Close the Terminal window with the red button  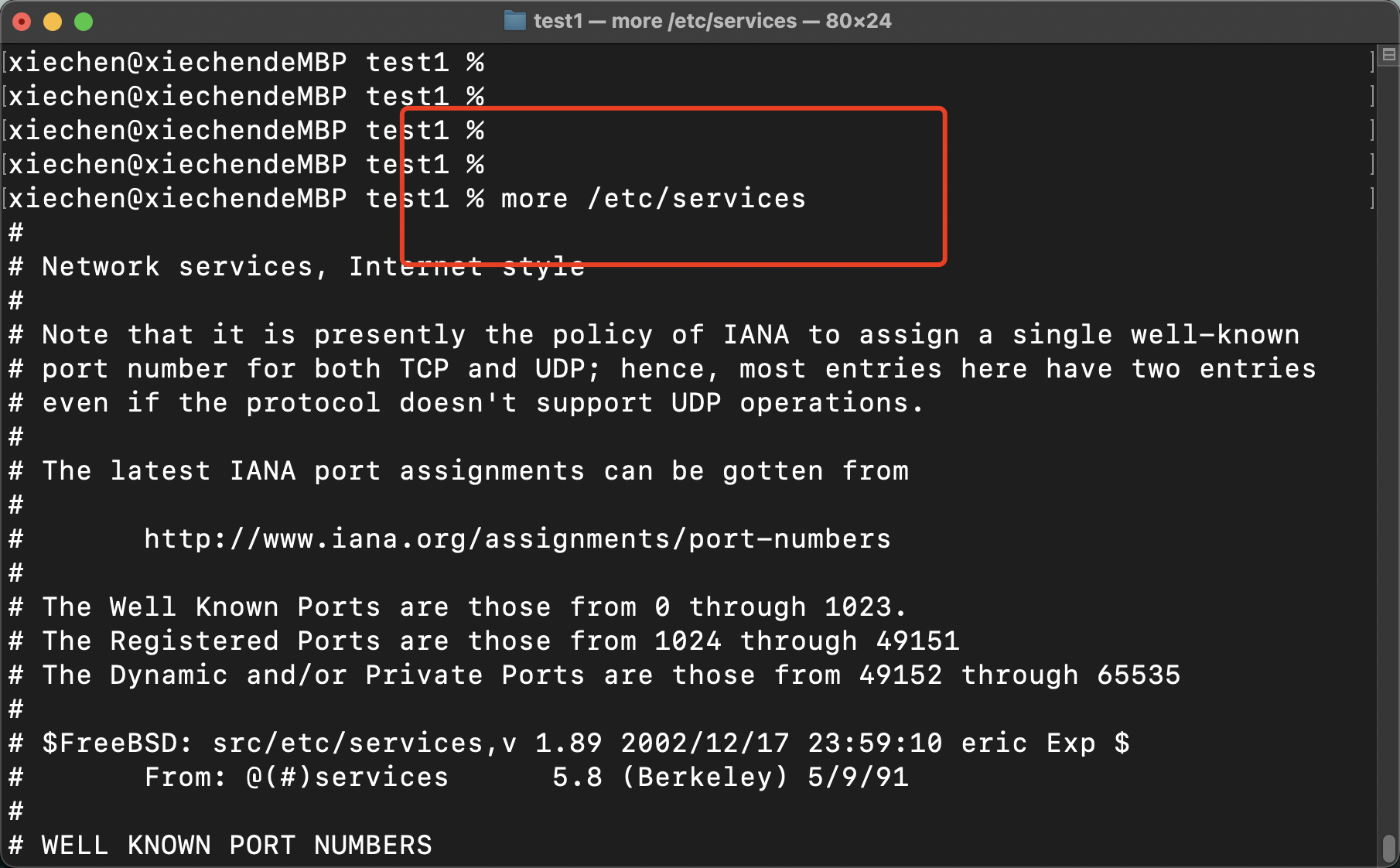22,22
